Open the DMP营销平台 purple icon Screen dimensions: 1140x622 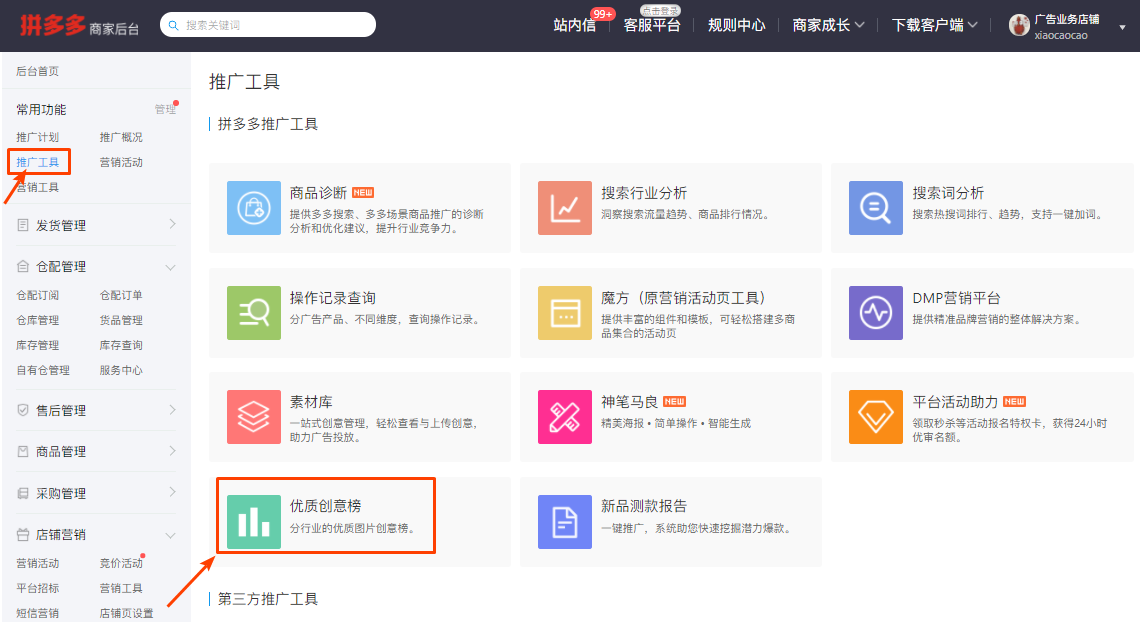(875, 312)
